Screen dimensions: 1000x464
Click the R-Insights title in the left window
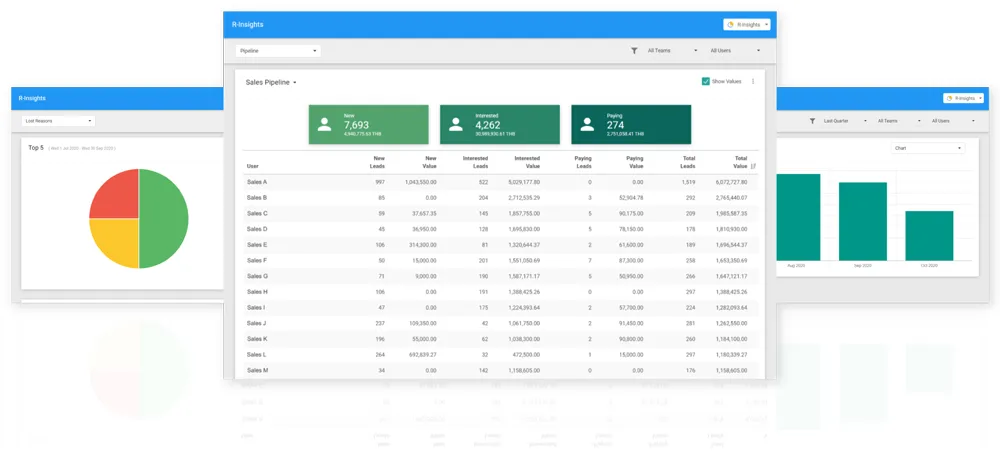click(x=32, y=98)
